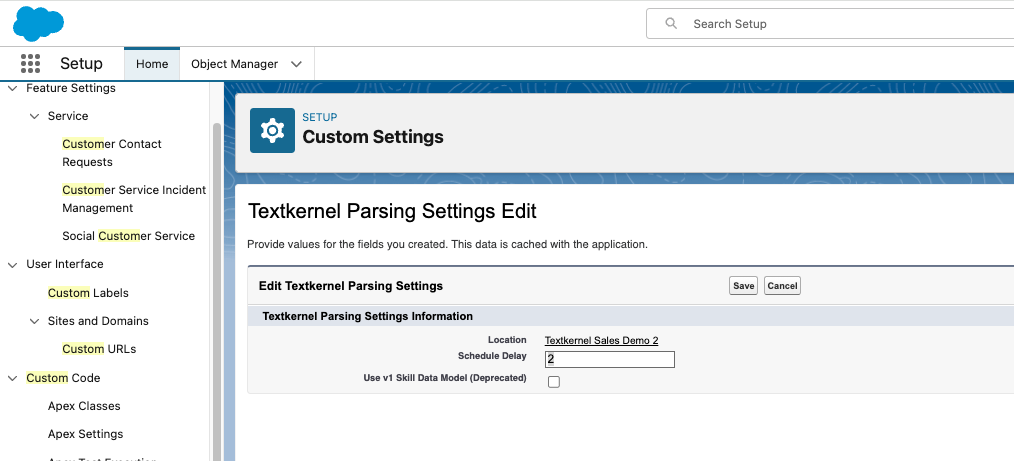
Task: Click the Schedule Delay input field
Action: tap(610, 359)
